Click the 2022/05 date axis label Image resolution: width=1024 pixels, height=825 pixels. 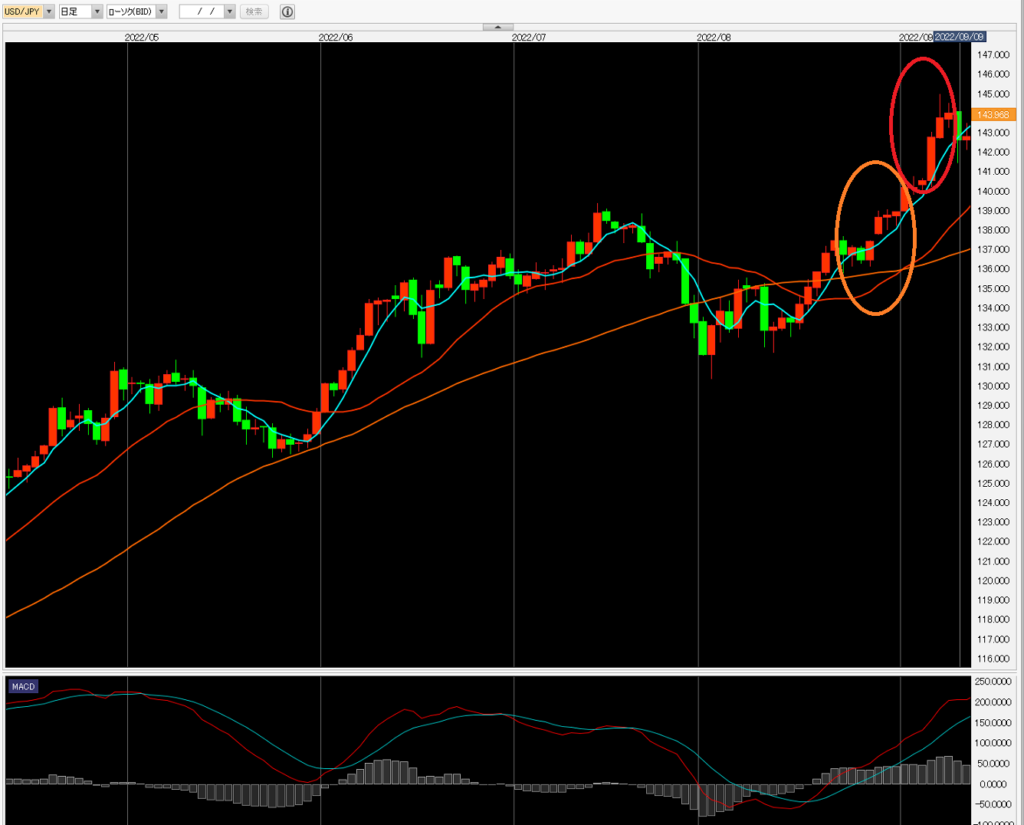(142, 36)
